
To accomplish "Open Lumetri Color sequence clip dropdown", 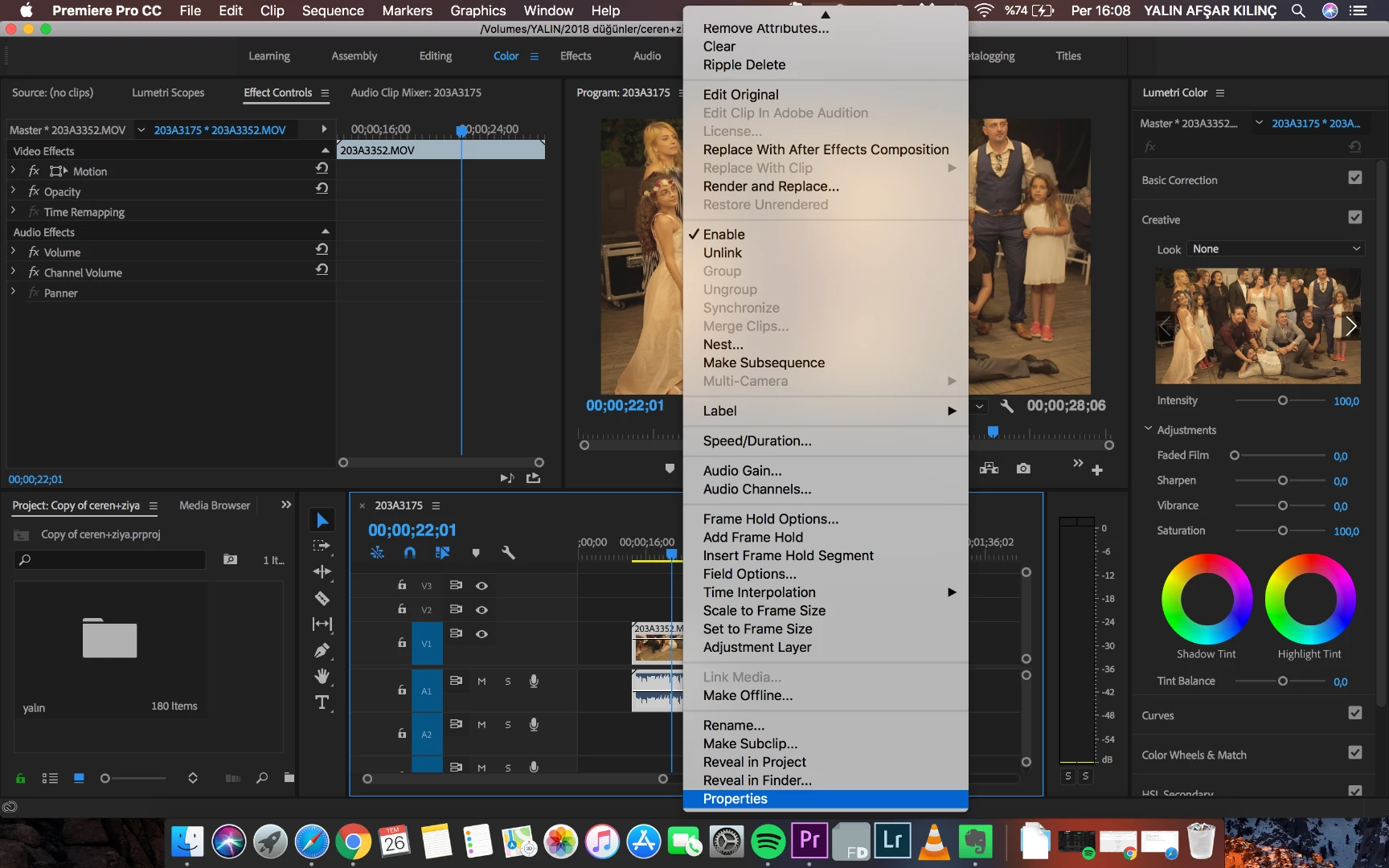I will (1259, 123).
